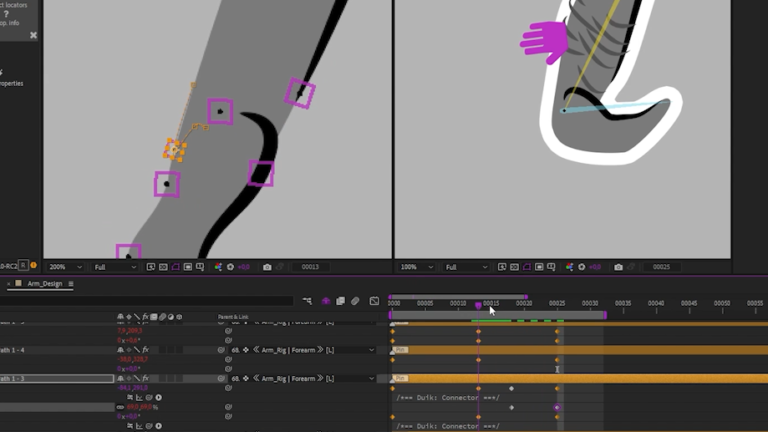Viewport: 768px width, 432px height.
Task: Click the selected keyframe at frame 25
Action: coord(557,407)
